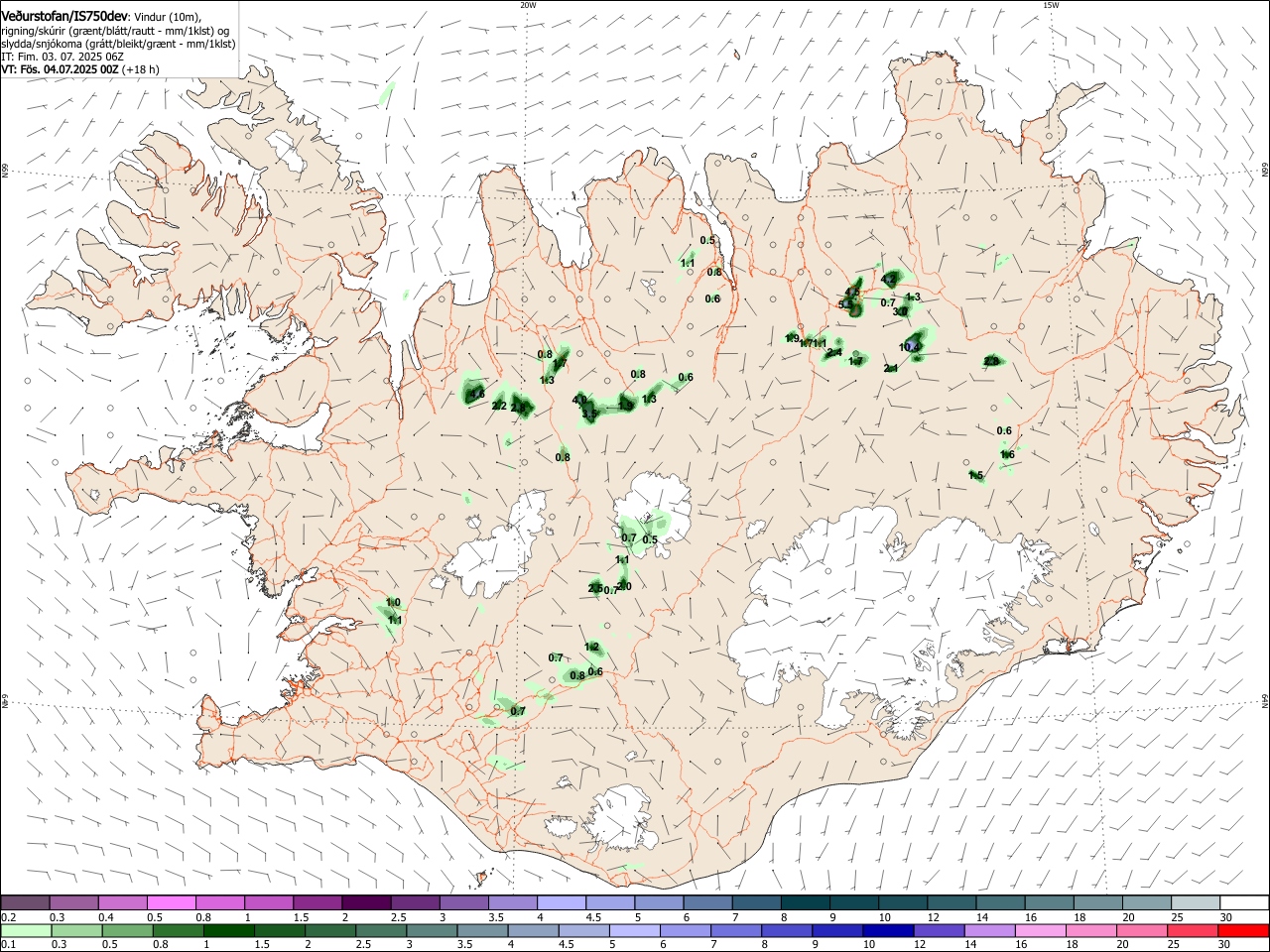Image resolution: width=1270 pixels, height=952 pixels.
Task: Click the bright pink swatch in upper legend row
Action: point(171,903)
